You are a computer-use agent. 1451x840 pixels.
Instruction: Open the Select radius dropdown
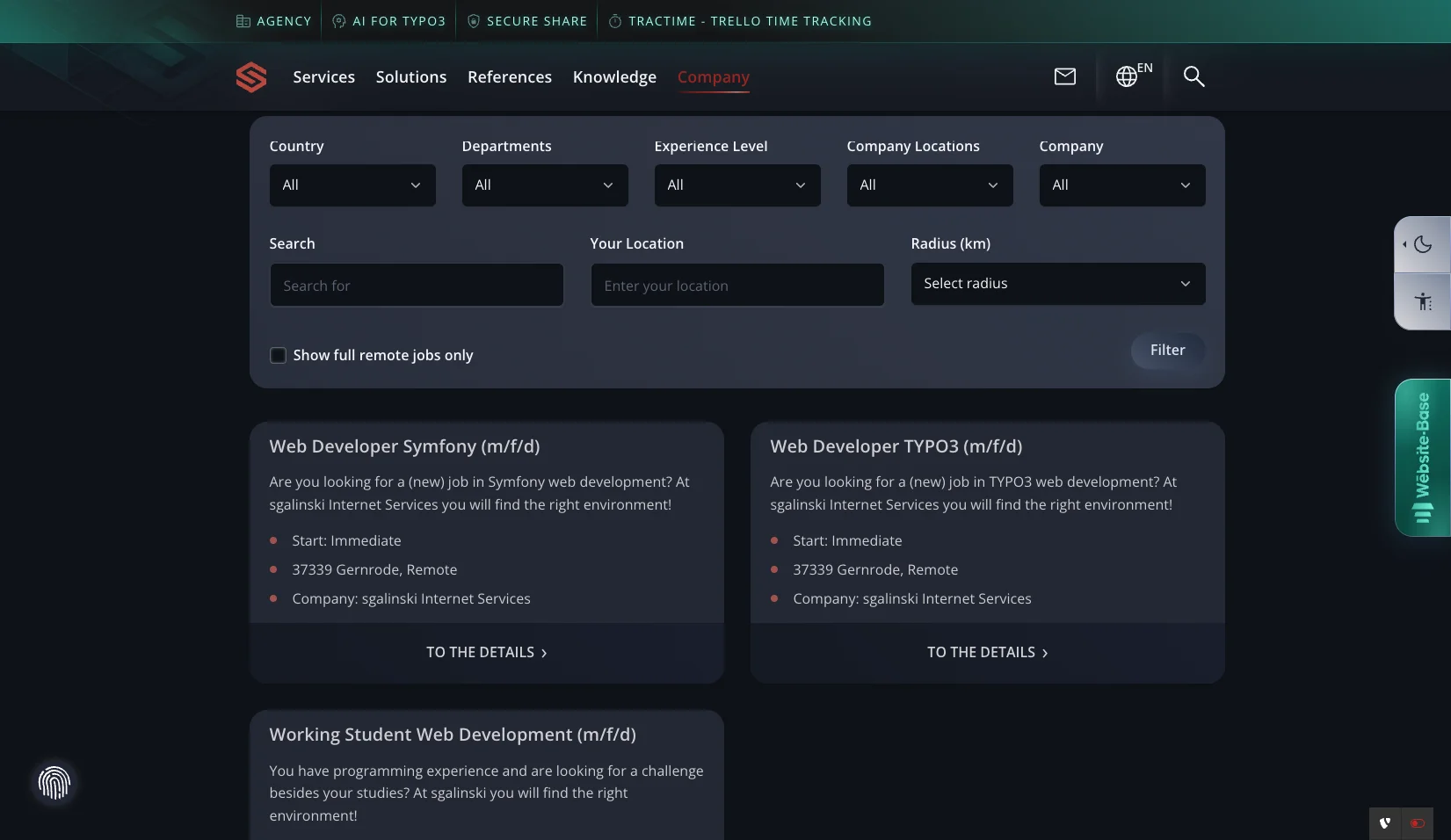click(1058, 284)
